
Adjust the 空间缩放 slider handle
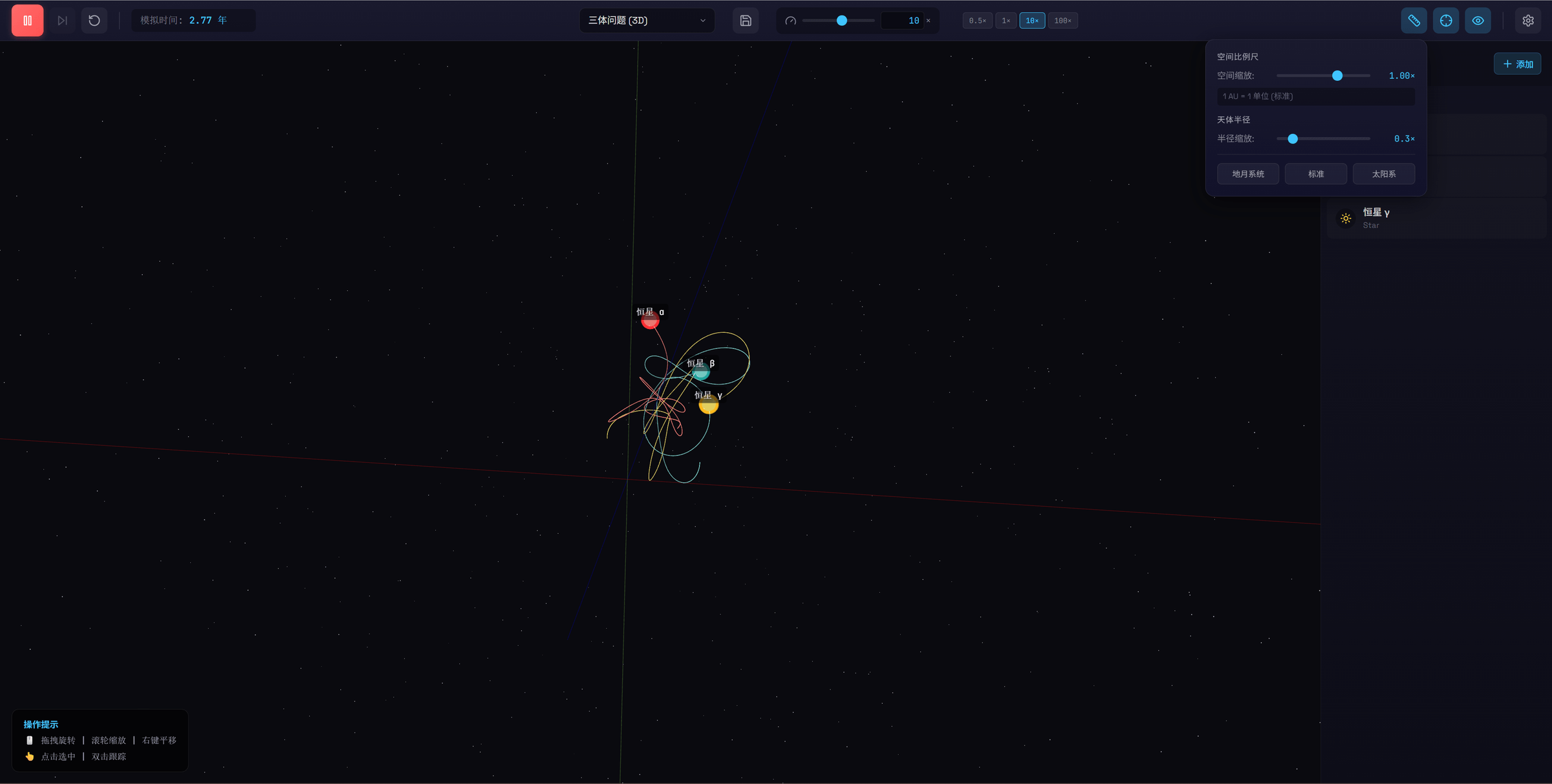pyautogui.click(x=1337, y=76)
